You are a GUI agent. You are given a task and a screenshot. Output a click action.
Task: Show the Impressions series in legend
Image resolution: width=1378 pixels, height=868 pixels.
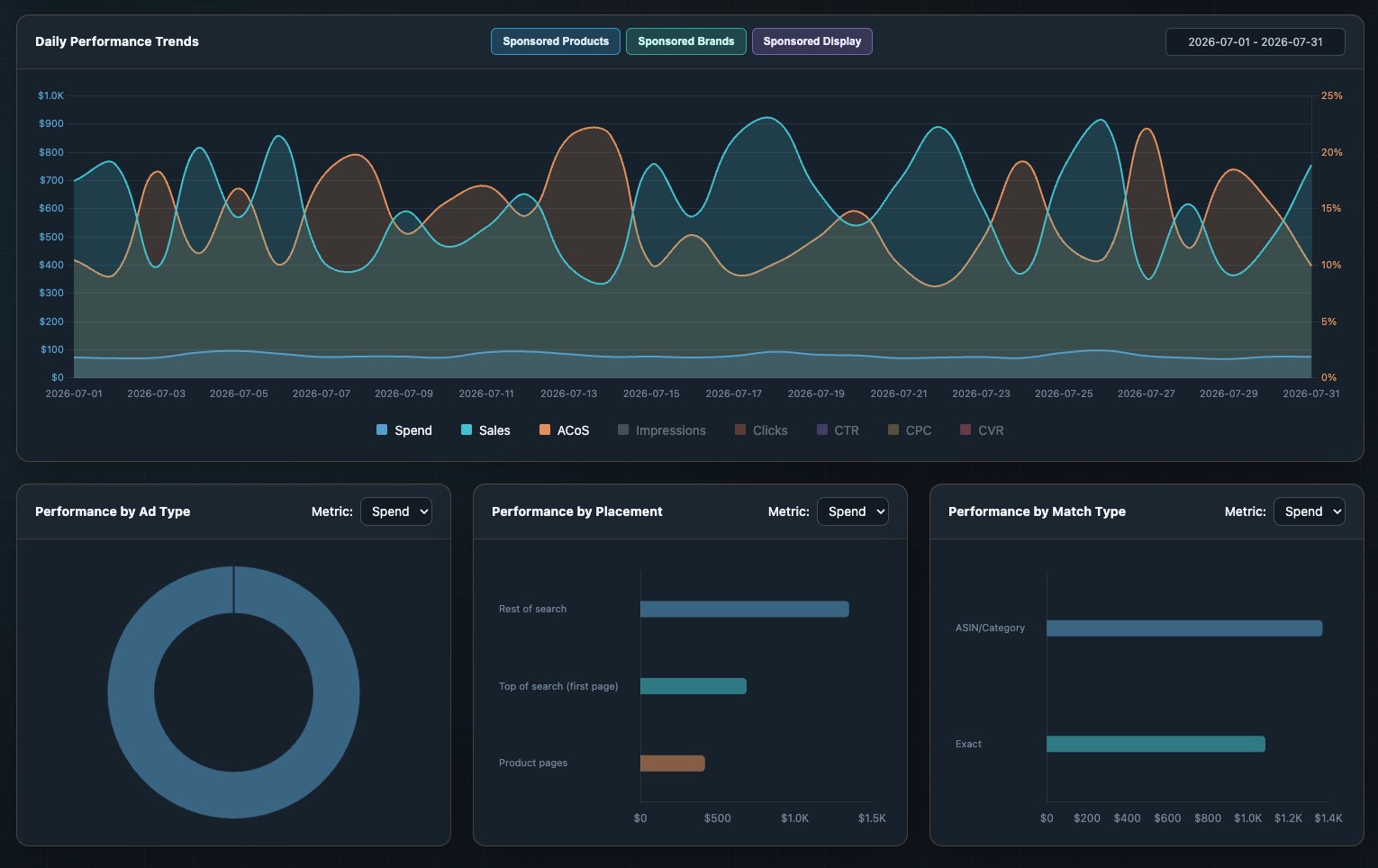point(662,430)
